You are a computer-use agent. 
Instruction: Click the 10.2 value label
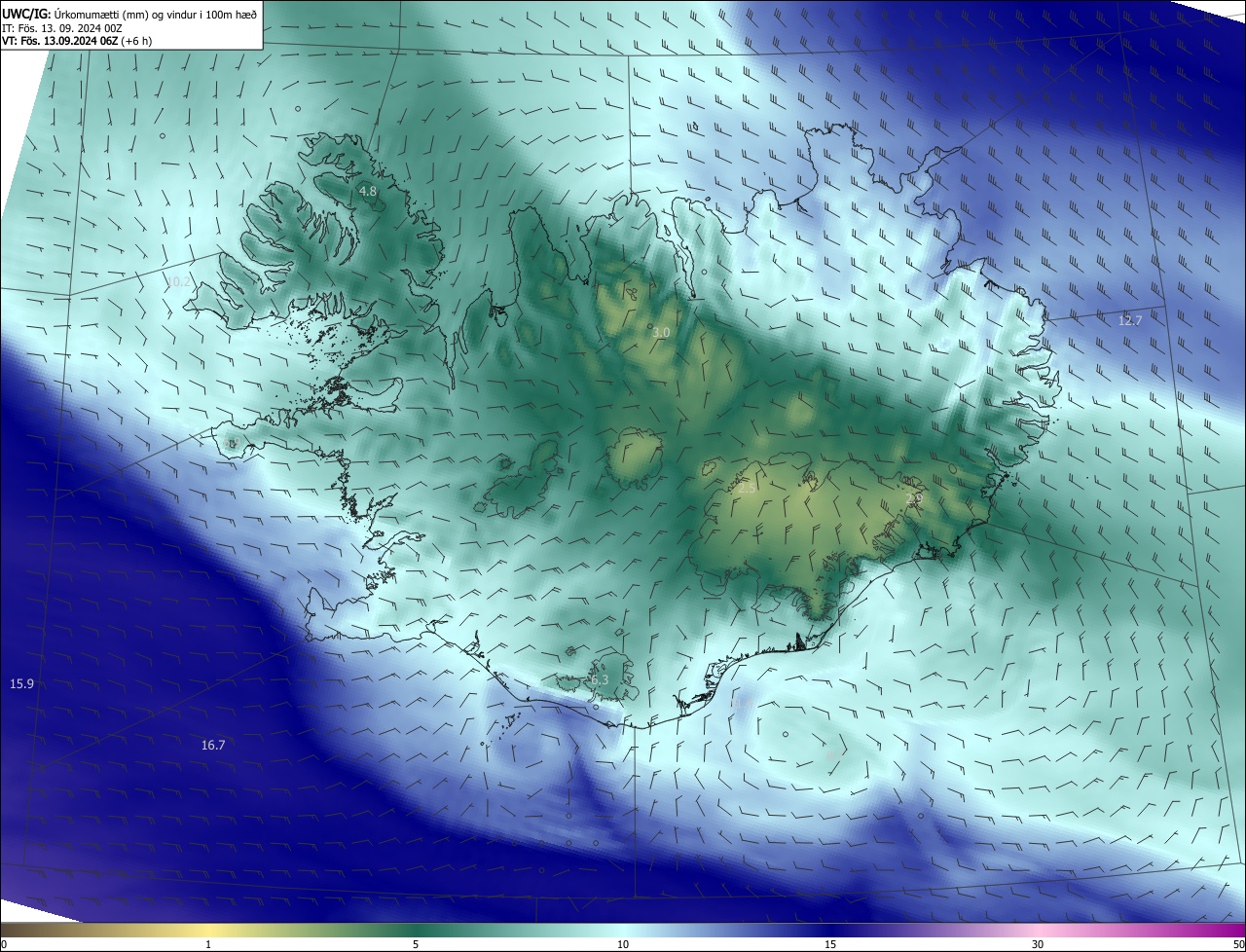179,281
